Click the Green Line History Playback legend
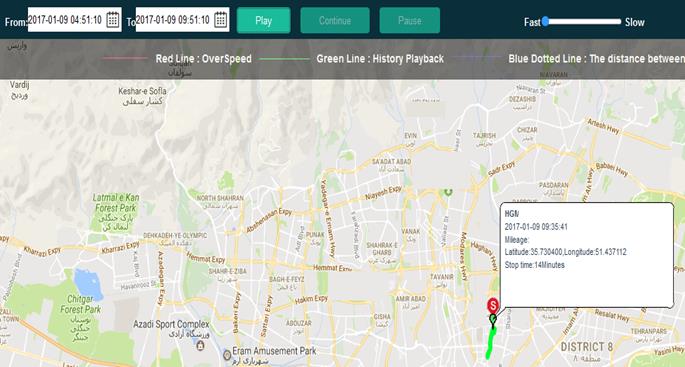Image resolution: width=685 pixels, height=367 pixels. coord(380,59)
